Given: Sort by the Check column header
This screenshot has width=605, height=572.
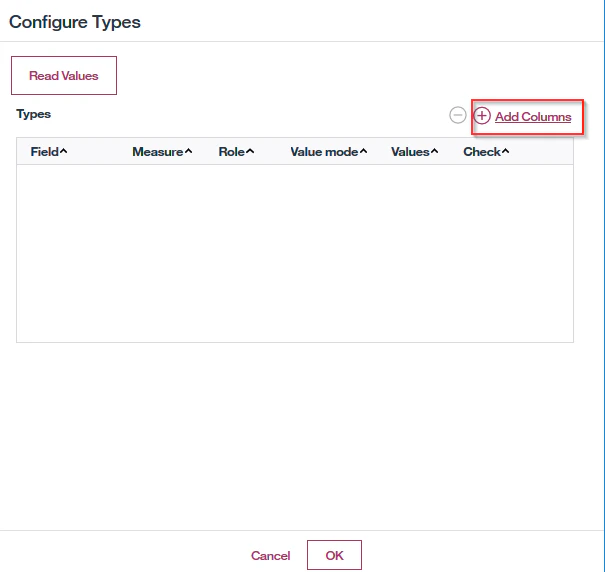Looking at the screenshot, I should click(486, 152).
